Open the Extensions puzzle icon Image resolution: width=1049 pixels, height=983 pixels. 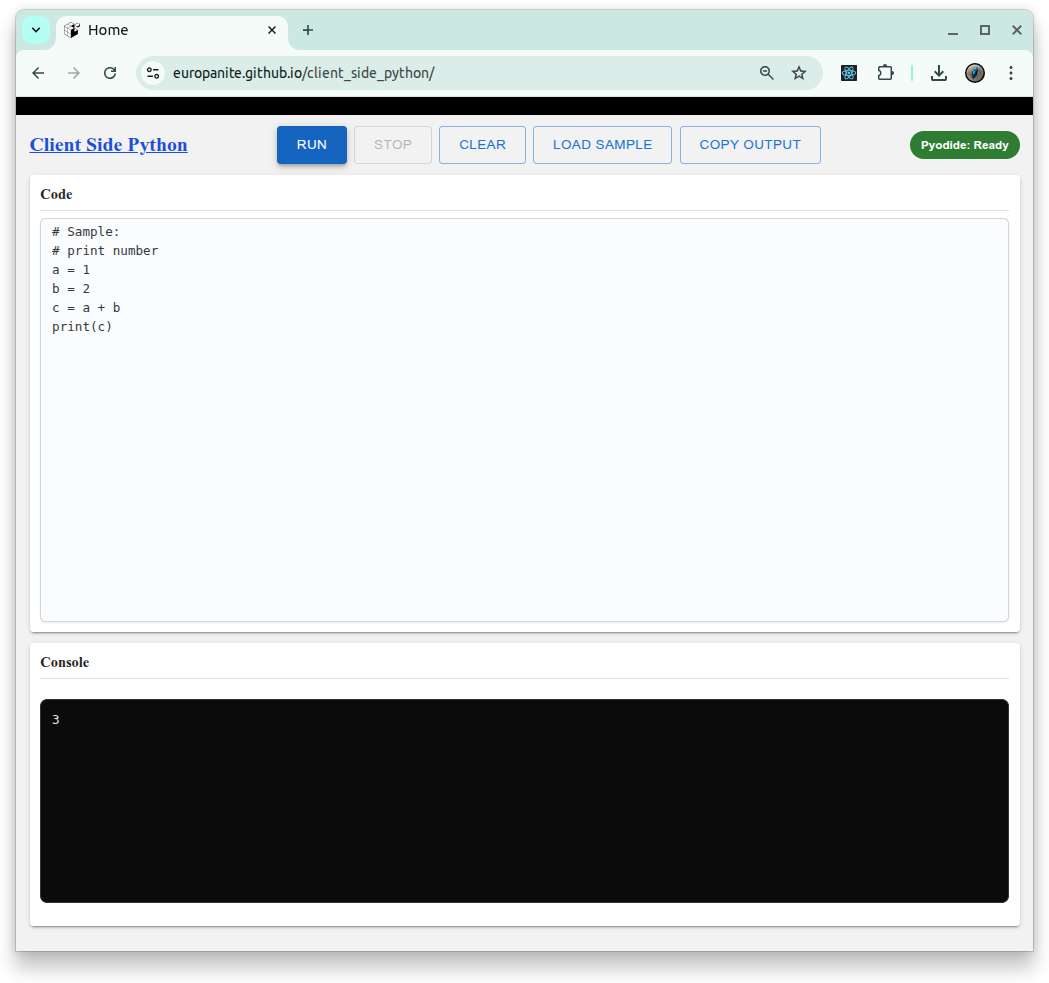tap(885, 73)
